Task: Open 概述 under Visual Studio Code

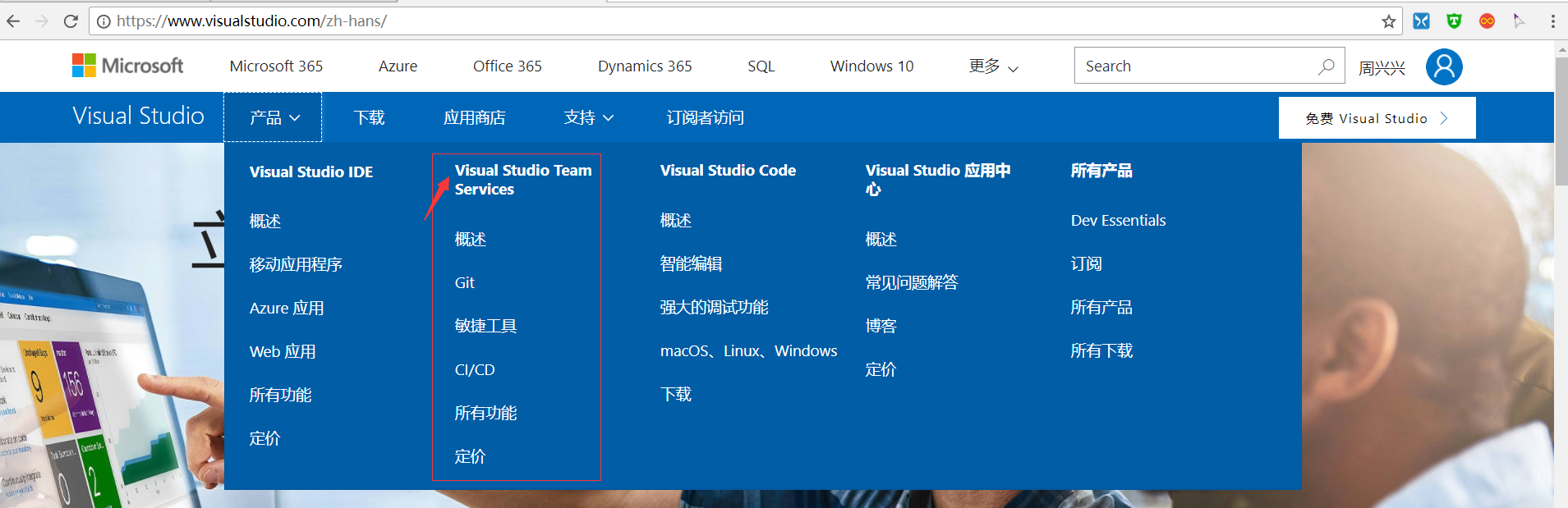Action: [676, 220]
